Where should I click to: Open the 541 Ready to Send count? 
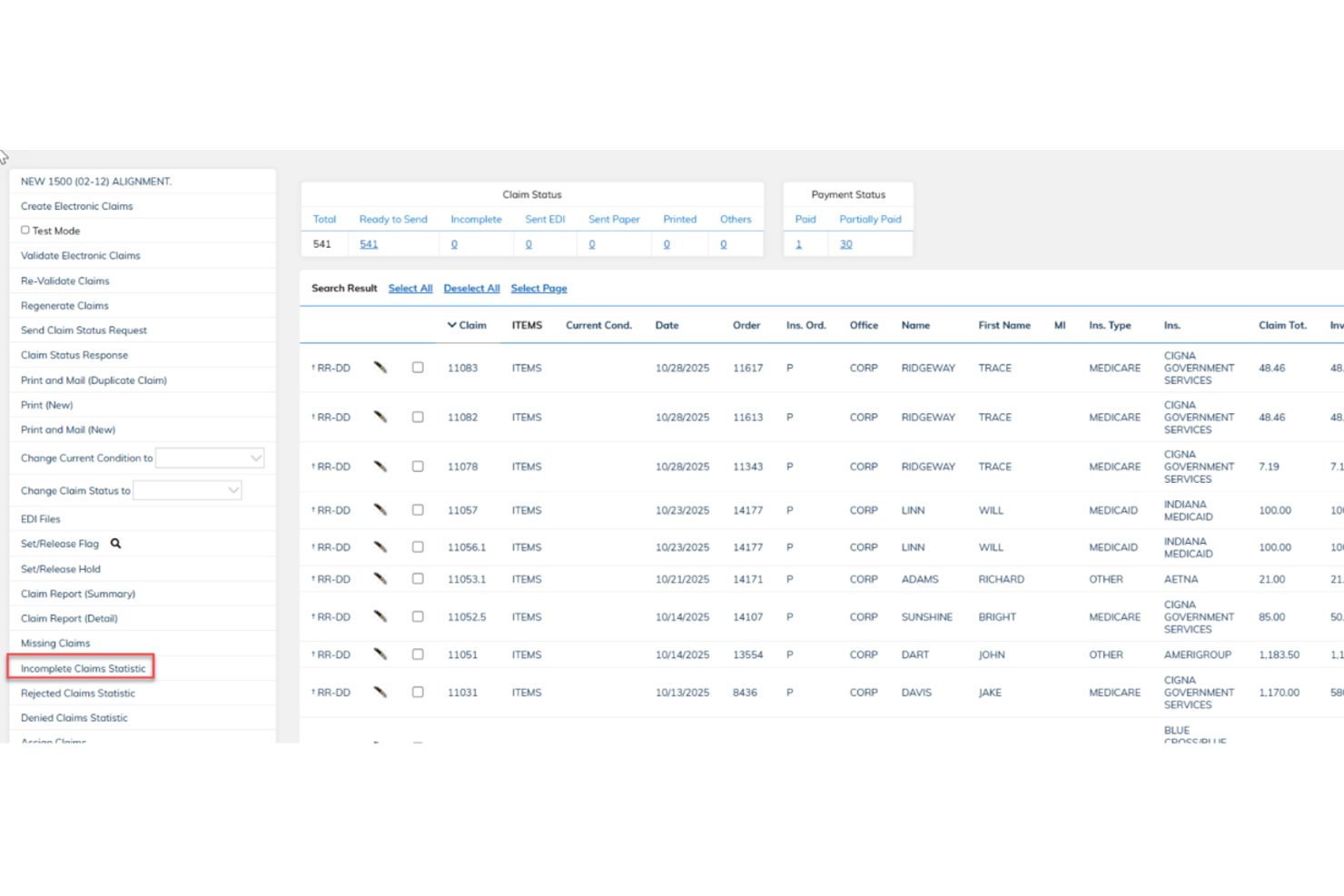[369, 244]
